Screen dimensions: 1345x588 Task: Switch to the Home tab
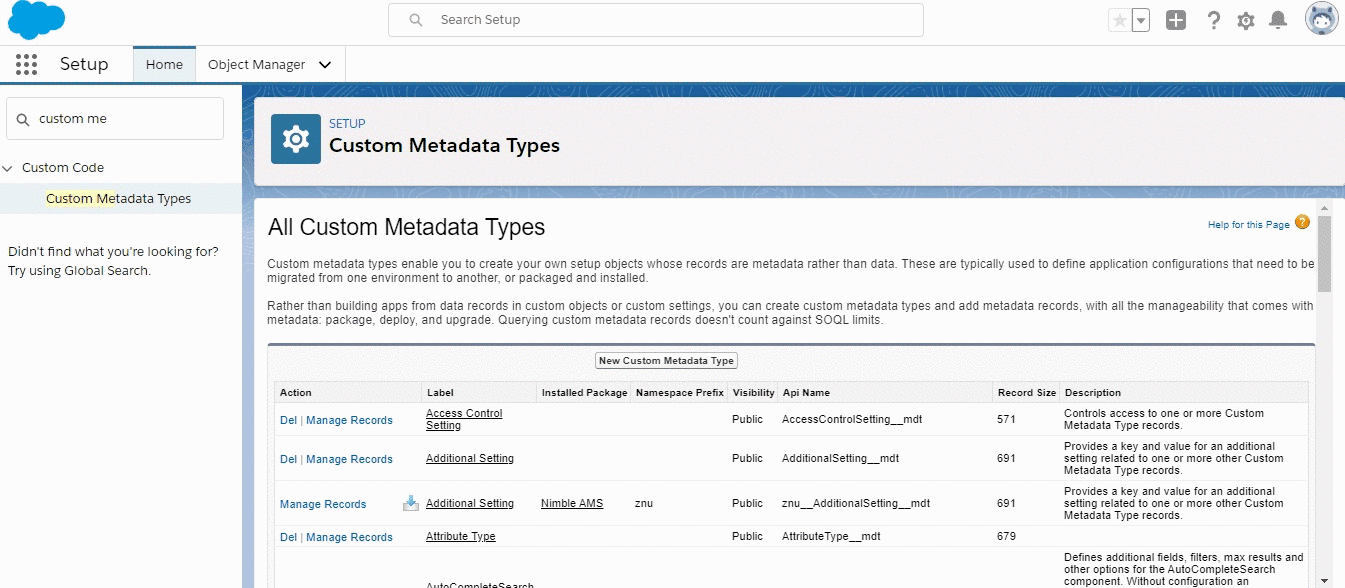click(x=164, y=65)
